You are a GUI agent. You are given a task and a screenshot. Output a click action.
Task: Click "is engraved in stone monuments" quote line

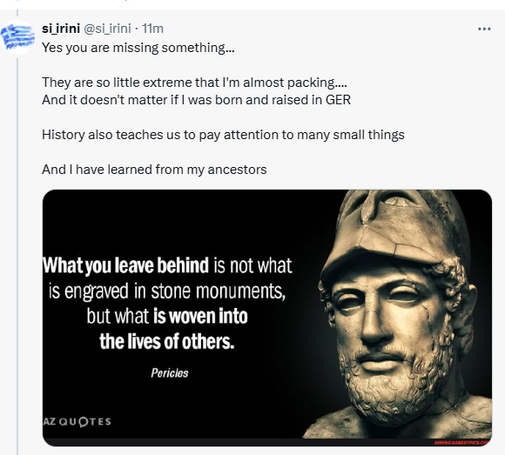(167, 291)
